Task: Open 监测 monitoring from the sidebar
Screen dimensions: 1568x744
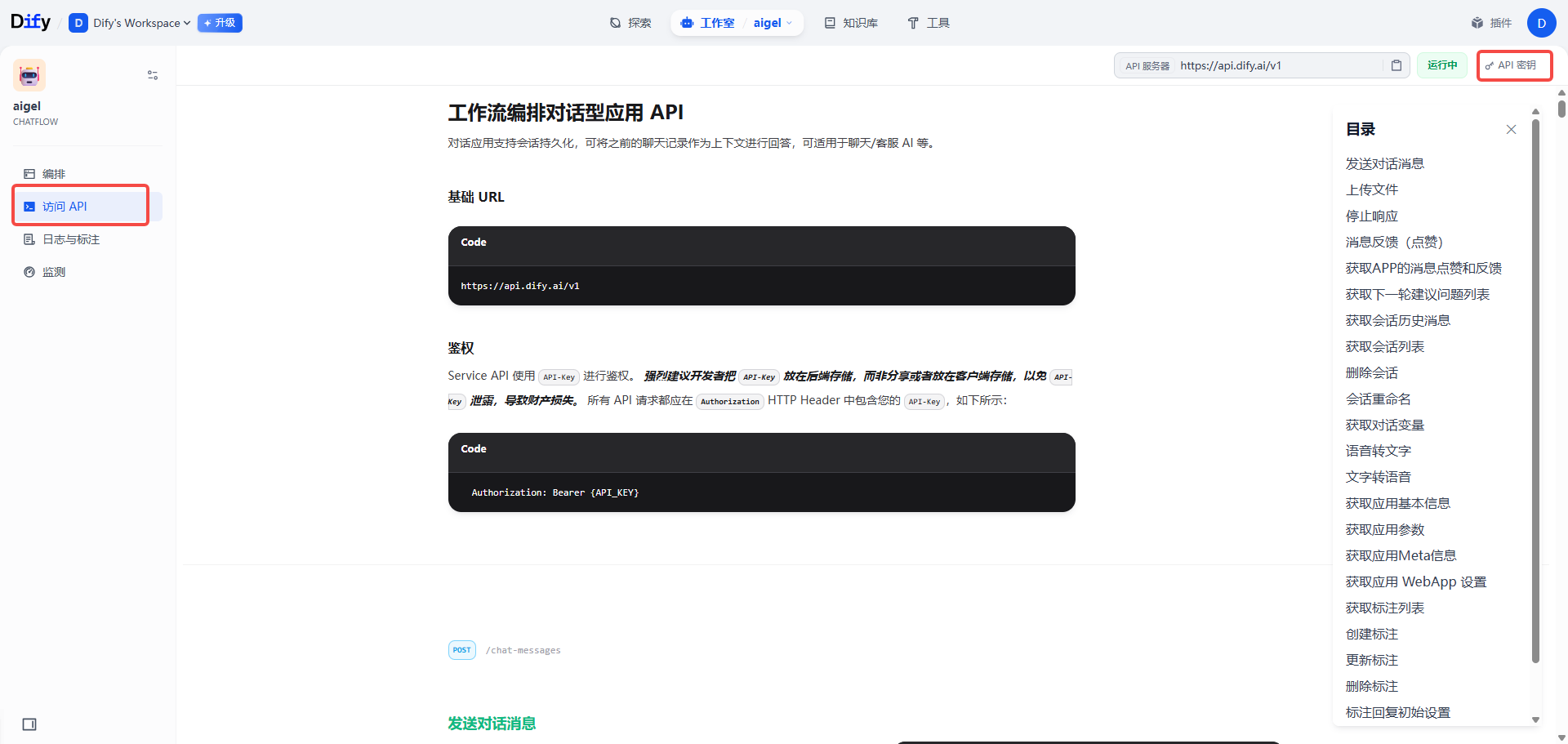Action: point(54,271)
